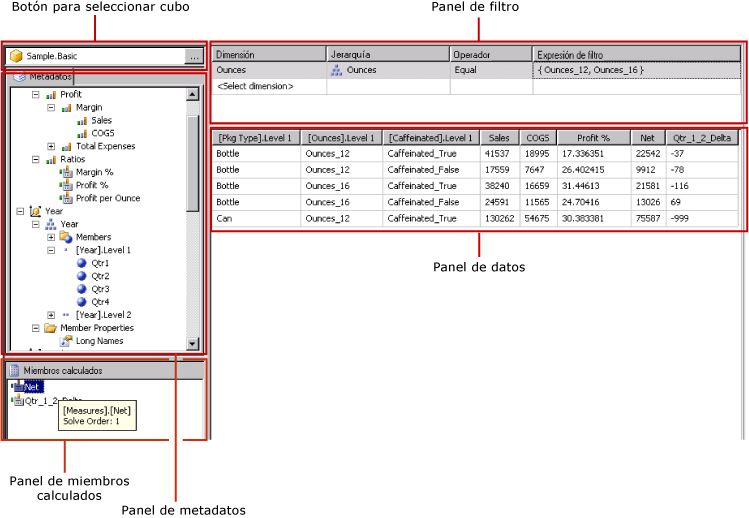Click the Expresión de filtro column header
The height and width of the screenshot is (518, 749).
(x=637, y=54)
